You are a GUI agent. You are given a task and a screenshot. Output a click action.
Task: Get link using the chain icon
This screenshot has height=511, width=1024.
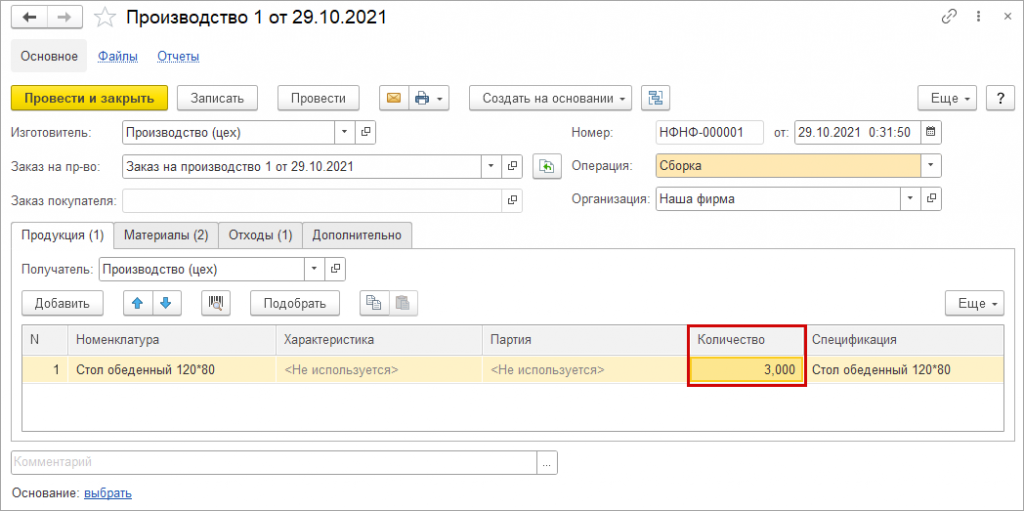[x=948, y=18]
